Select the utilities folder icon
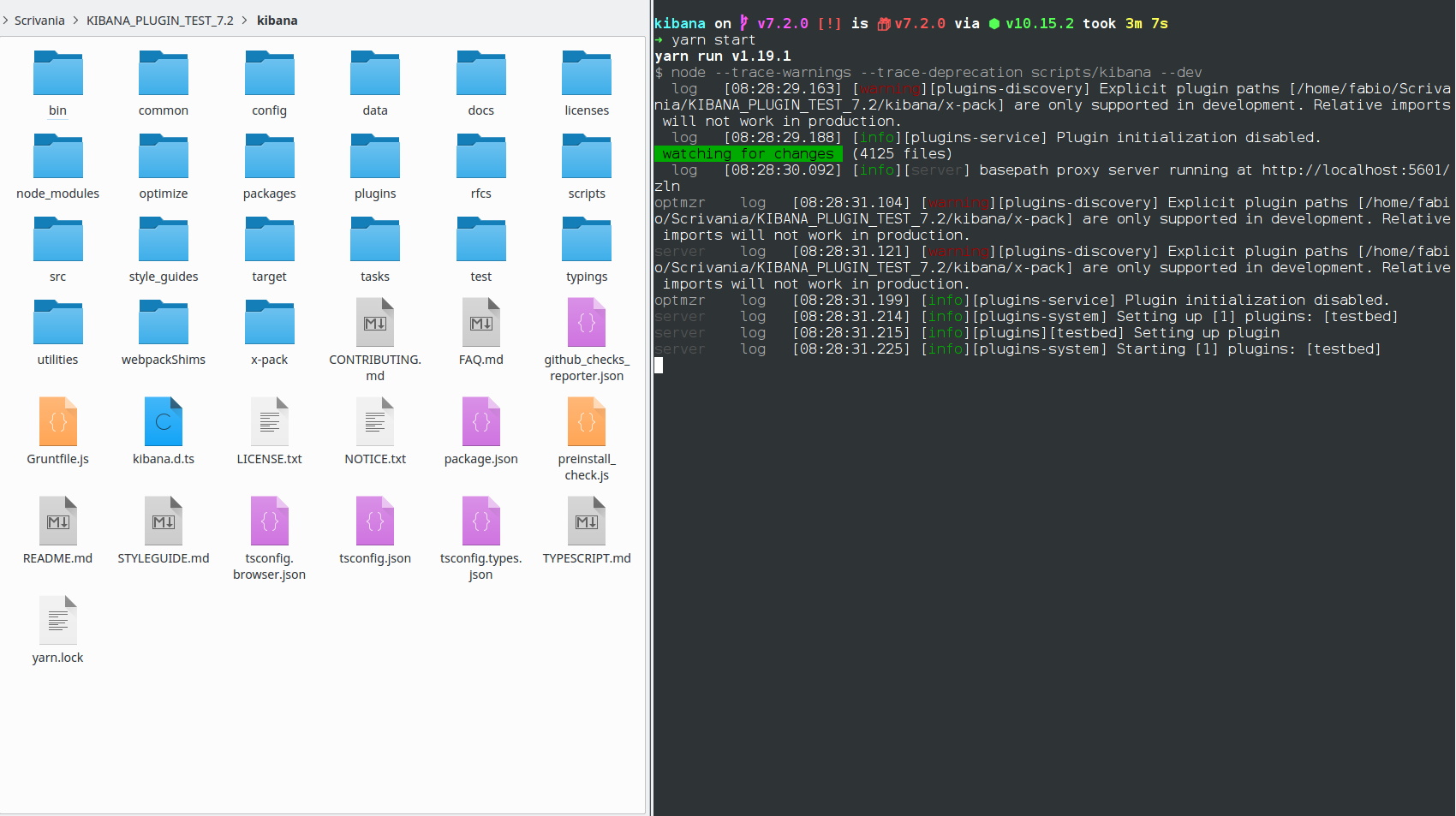The height and width of the screenshot is (816, 1456). [57, 322]
